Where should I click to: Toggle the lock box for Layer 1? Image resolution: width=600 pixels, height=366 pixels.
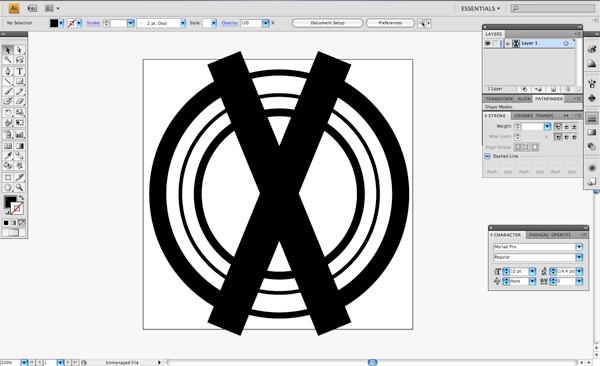tap(496, 43)
